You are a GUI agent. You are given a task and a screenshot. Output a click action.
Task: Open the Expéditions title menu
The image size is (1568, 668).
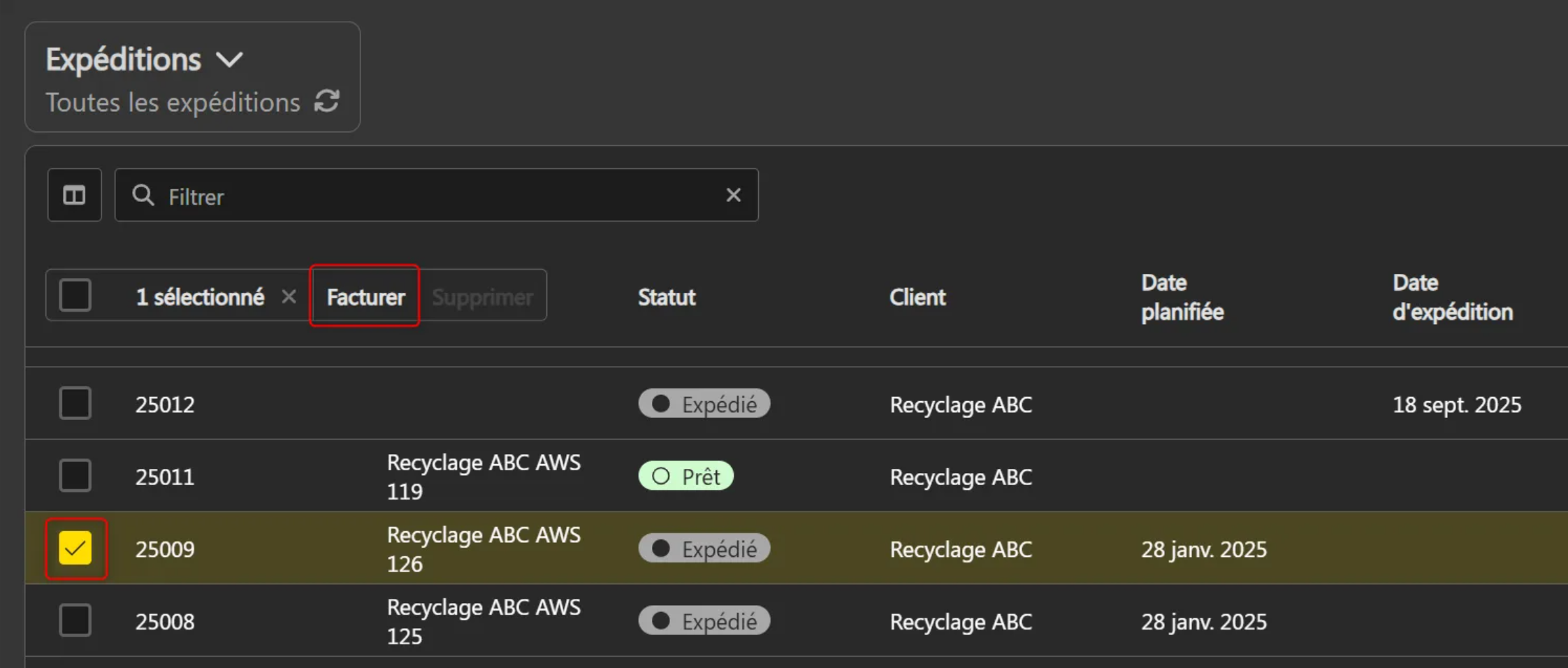pos(124,60)
